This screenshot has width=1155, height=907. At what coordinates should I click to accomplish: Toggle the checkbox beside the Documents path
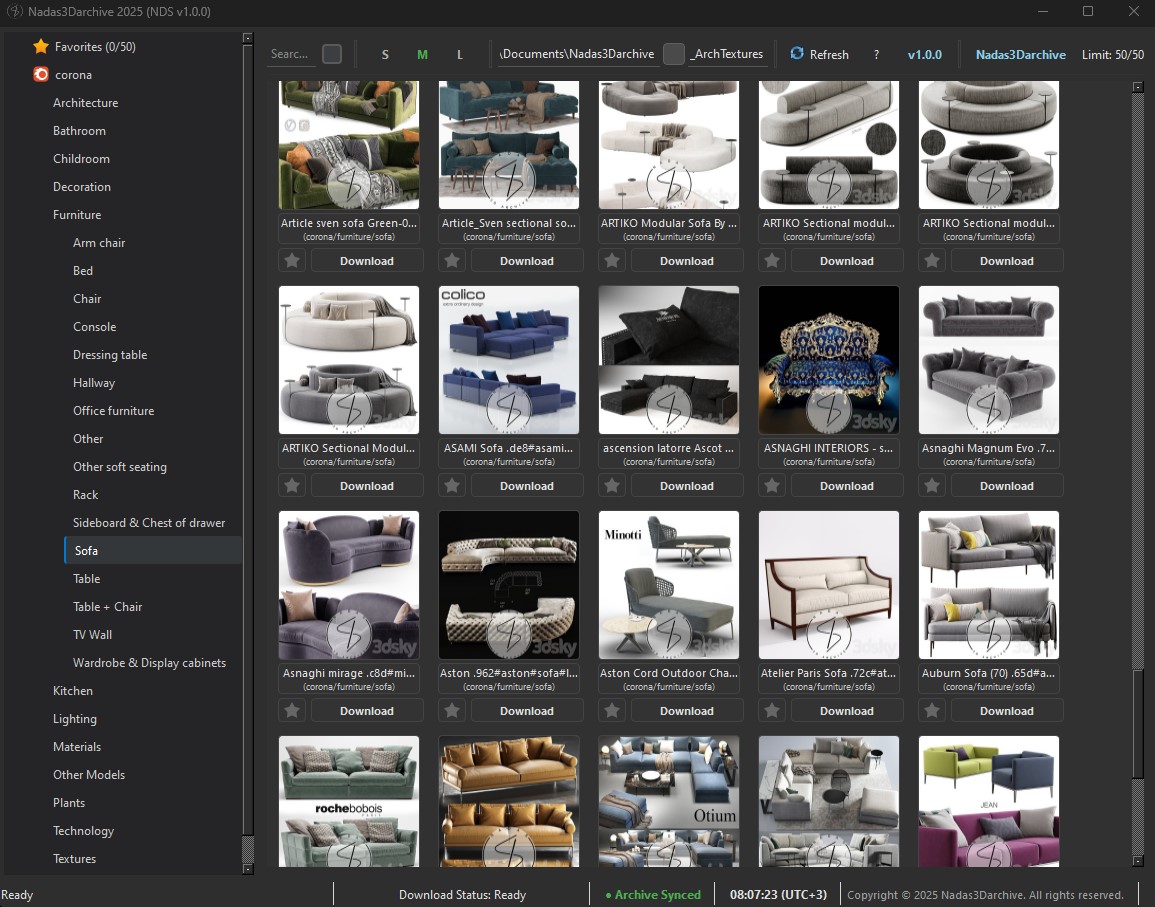point(674,54)
